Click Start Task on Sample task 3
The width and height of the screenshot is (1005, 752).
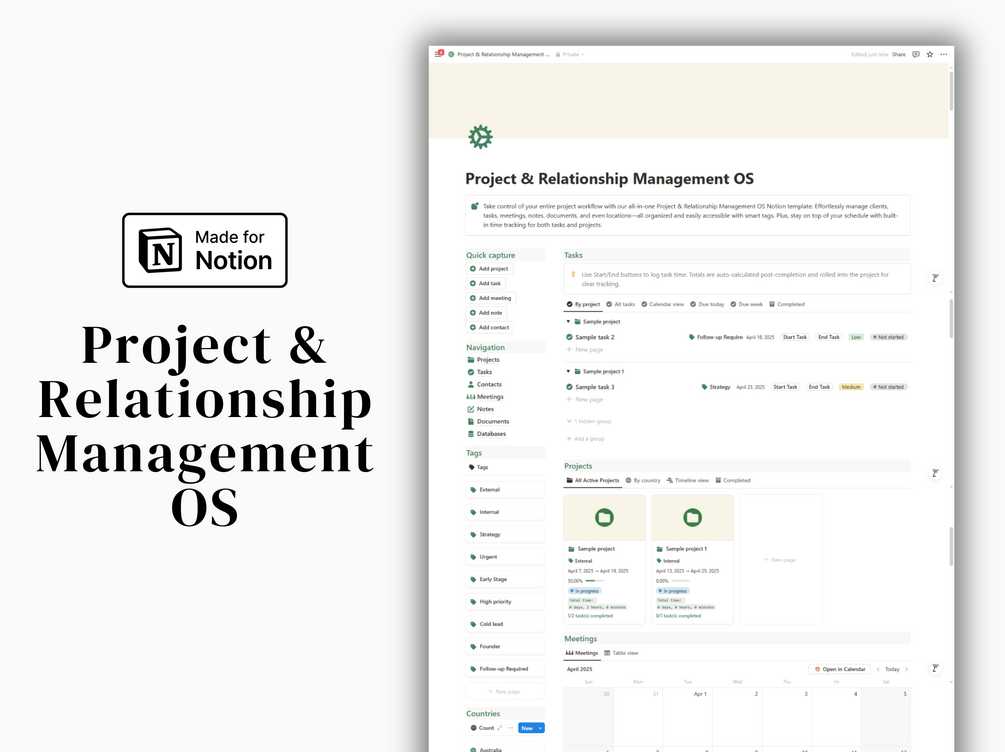[785, 387]
